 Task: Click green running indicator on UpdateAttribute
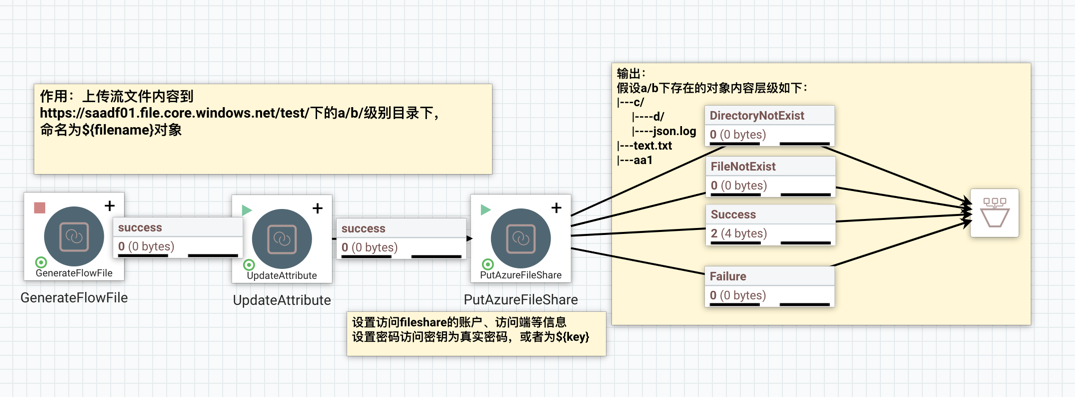pyautogui.click(x=247, y=209)
